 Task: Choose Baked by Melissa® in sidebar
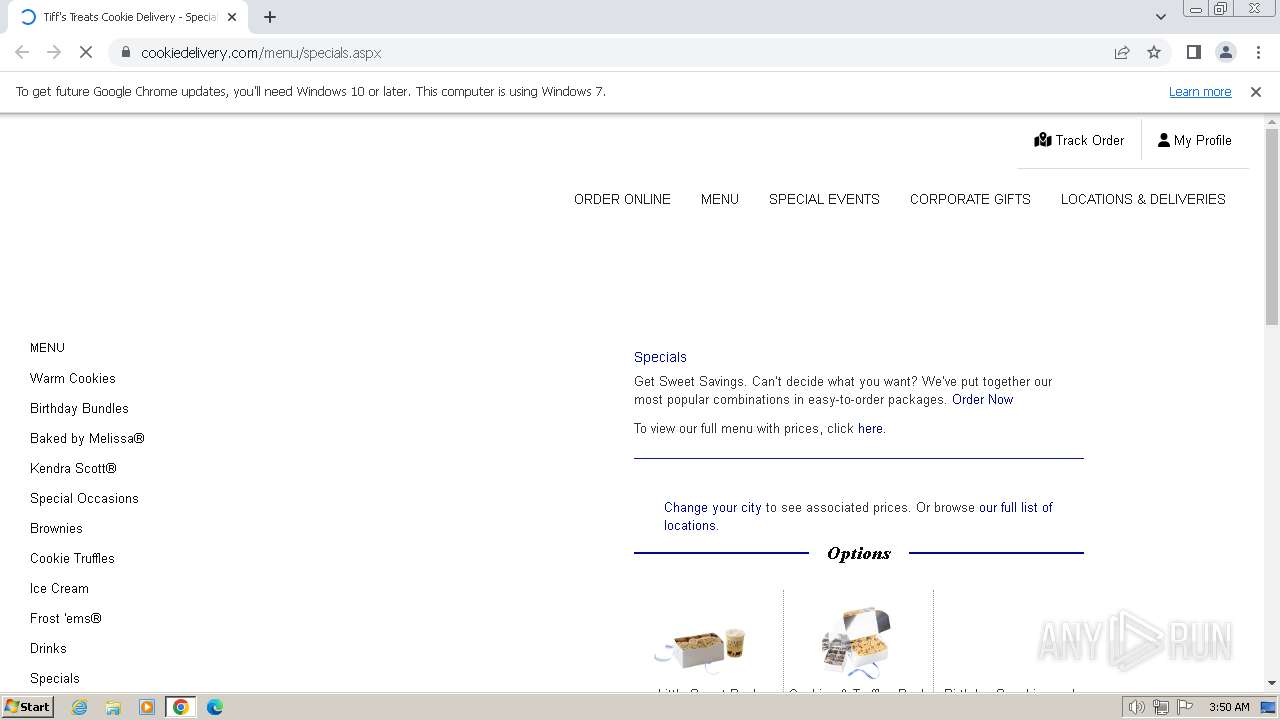[x=87, y=439]
